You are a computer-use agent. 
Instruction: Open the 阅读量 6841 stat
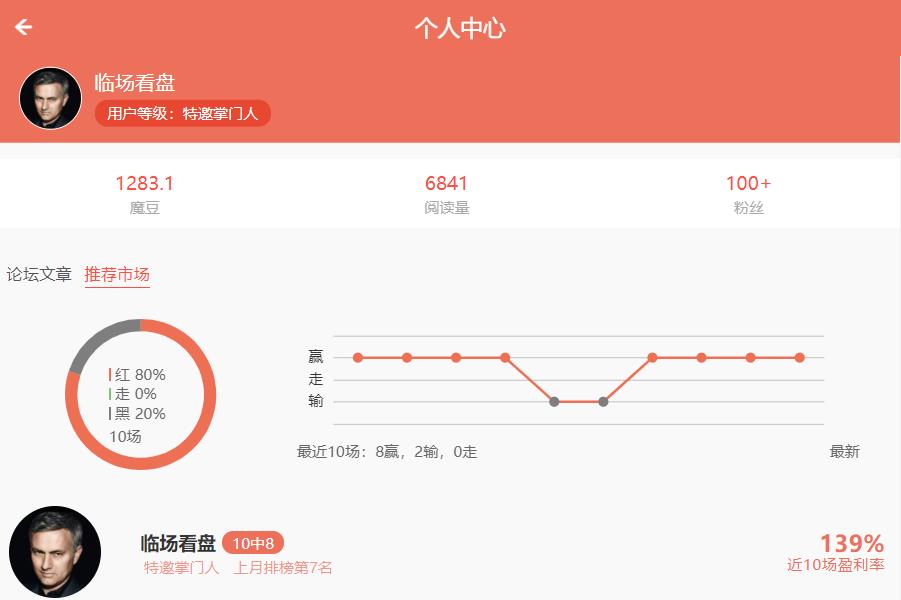446,194
